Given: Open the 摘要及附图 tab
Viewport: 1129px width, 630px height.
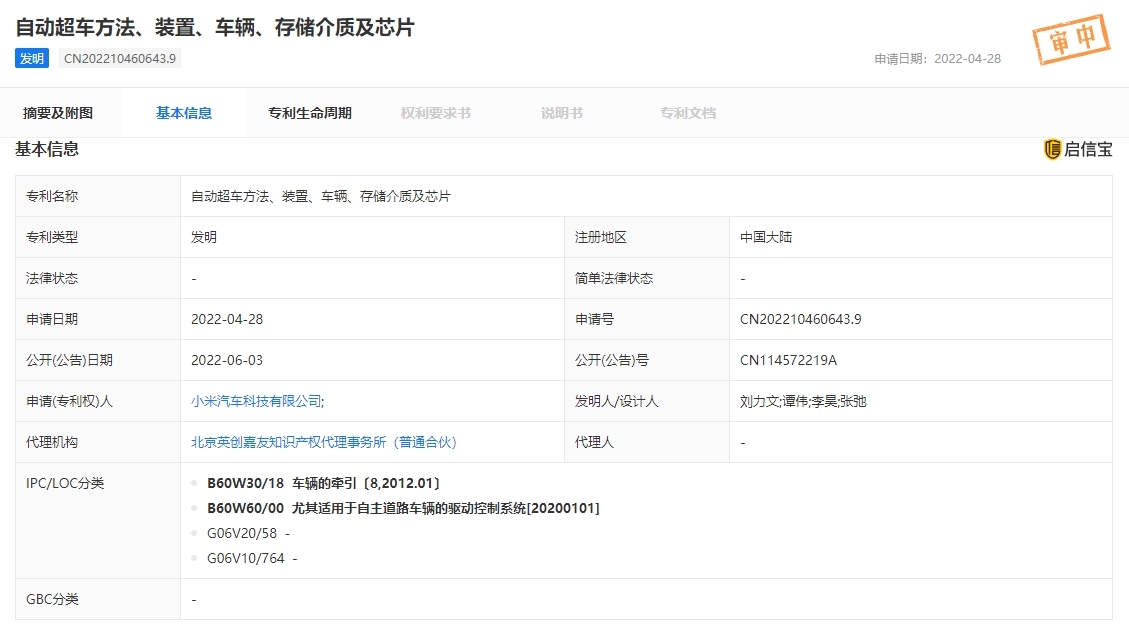Looking at the screenshot, I should pyautogui.click(x=58, y=113).
